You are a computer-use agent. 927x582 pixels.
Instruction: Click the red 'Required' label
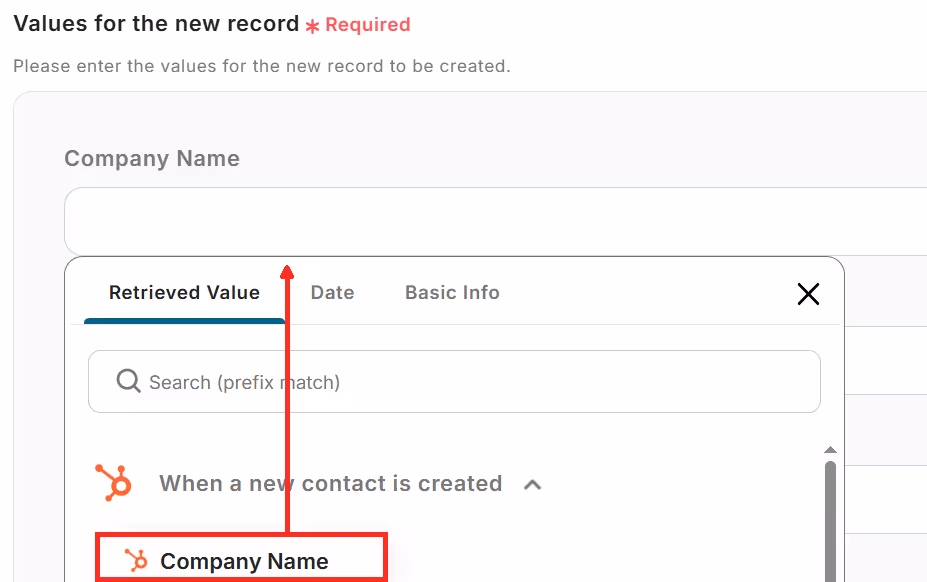pyautogui.click(x=368, y=25)
